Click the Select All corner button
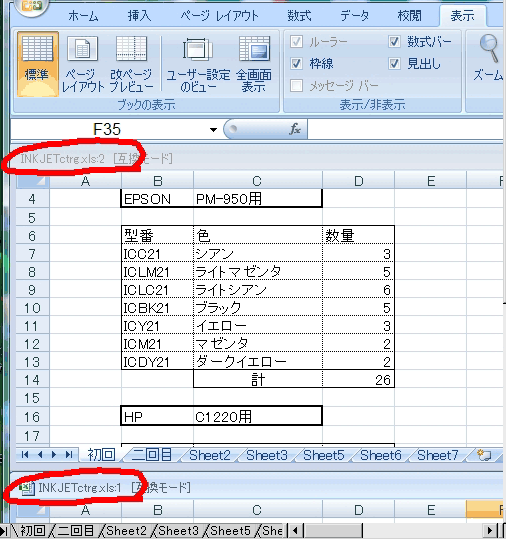This screenshot has width=506, height=539. point(33,181)
